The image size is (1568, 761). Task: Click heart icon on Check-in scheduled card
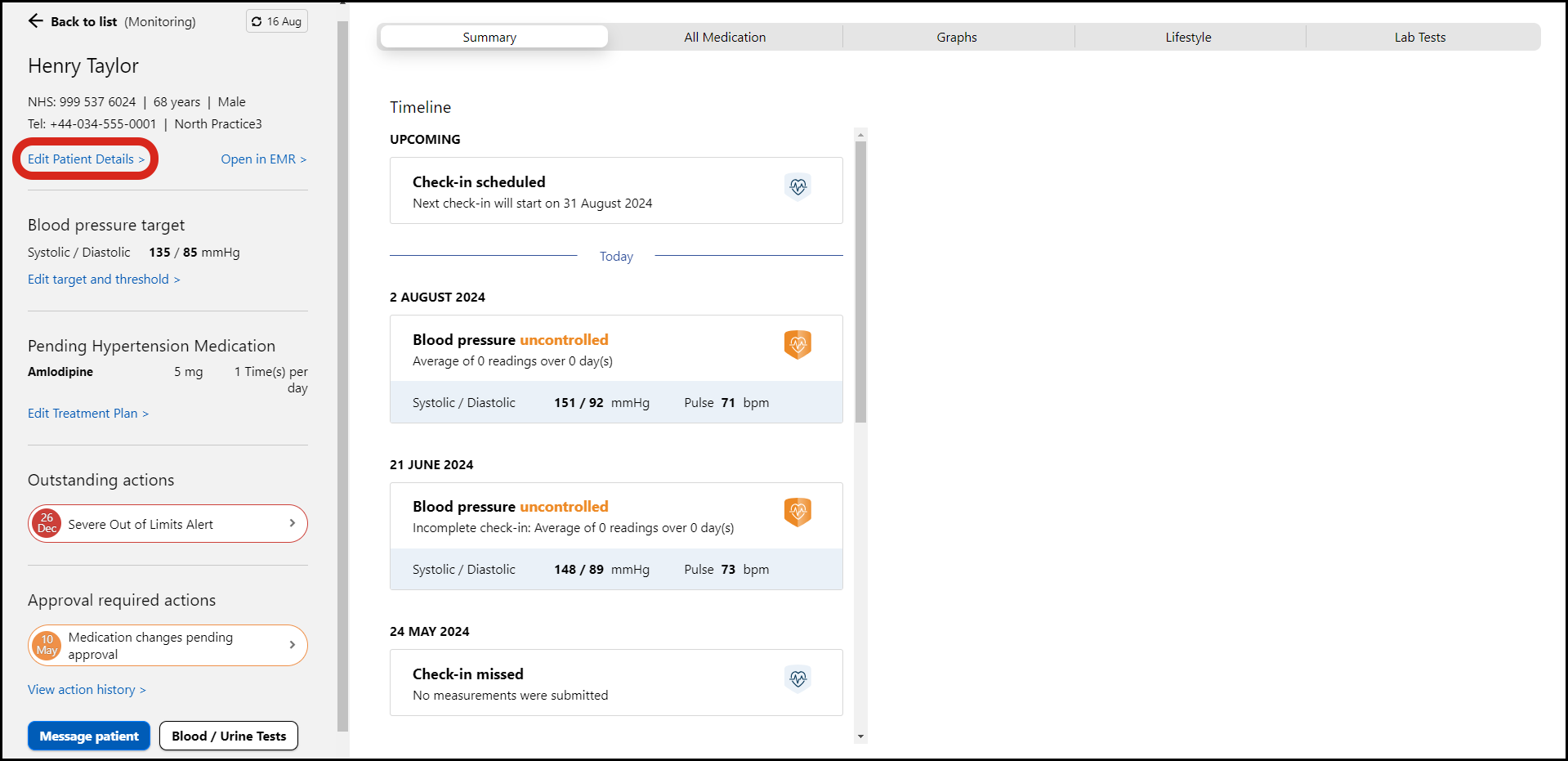(x=797, y=187)
